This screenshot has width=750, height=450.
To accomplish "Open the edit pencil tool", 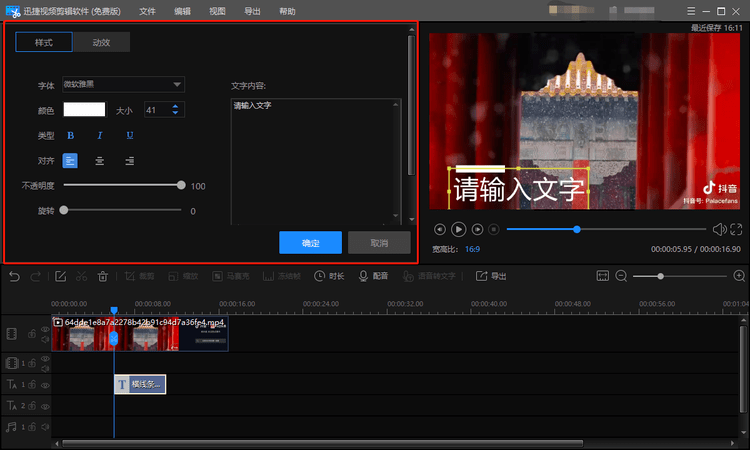I will pos(60,276).
